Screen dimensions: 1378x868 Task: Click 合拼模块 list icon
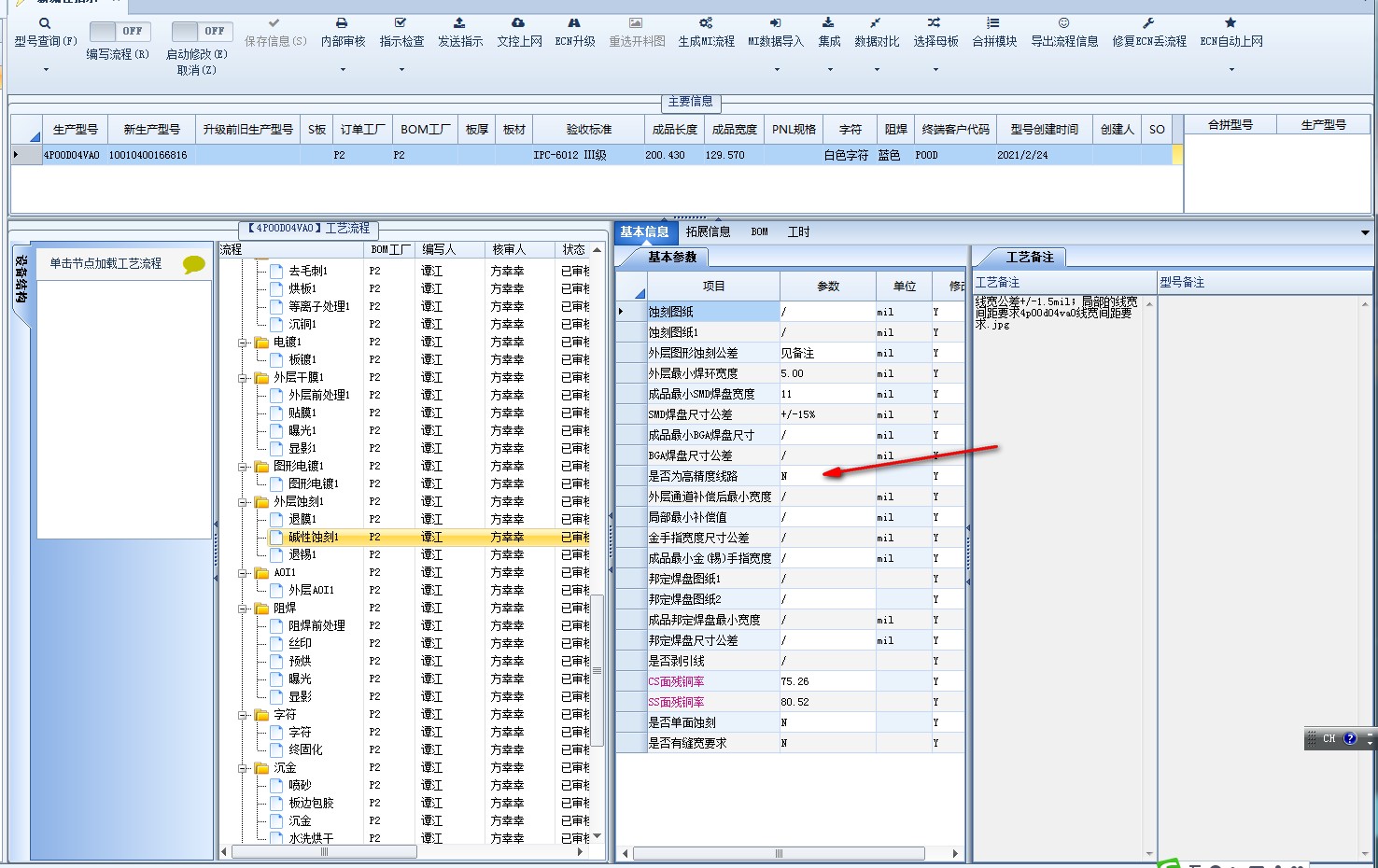pyautogui.click(x=993, y=22)
